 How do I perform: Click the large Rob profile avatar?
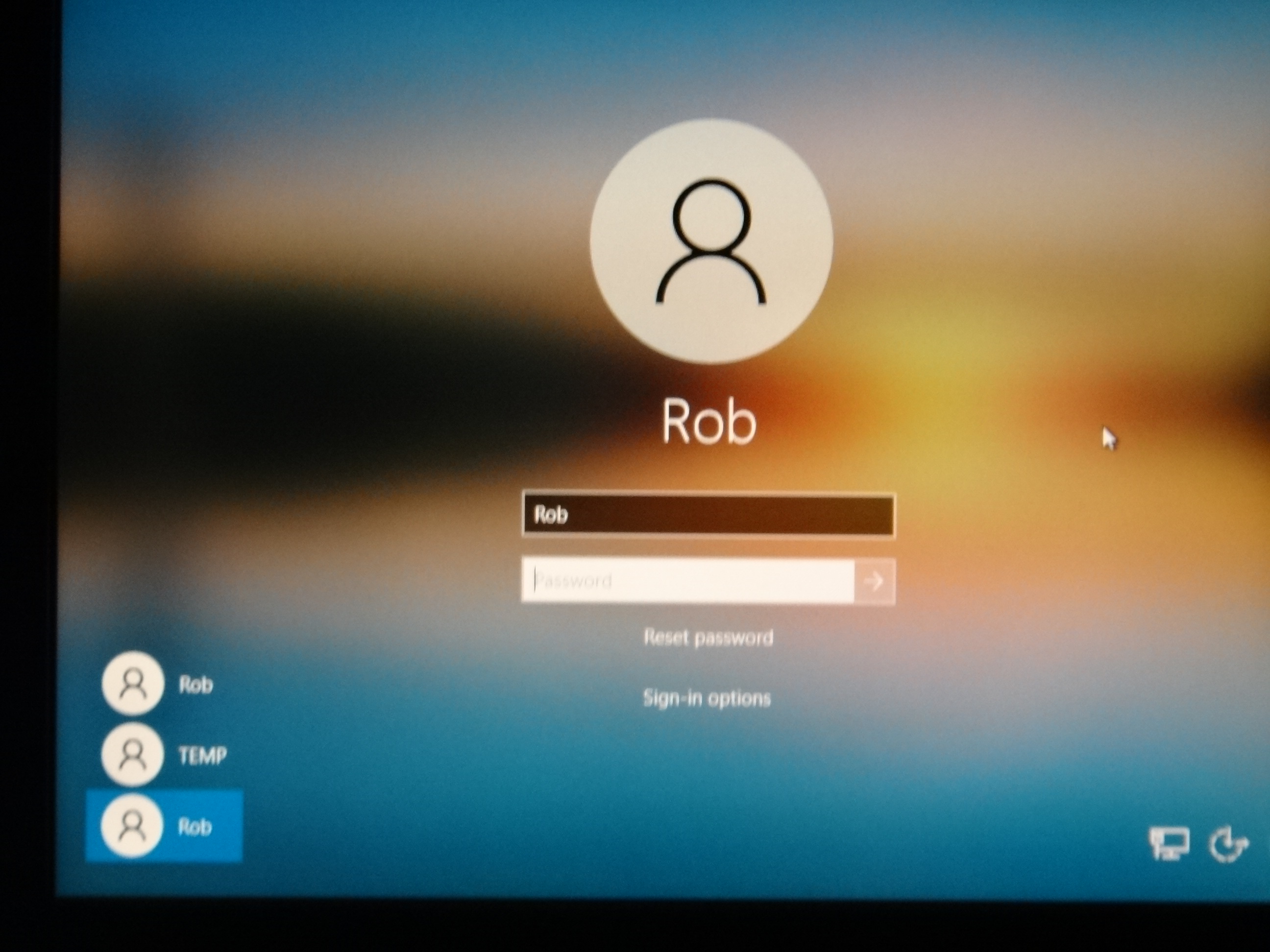pos(711,241)
